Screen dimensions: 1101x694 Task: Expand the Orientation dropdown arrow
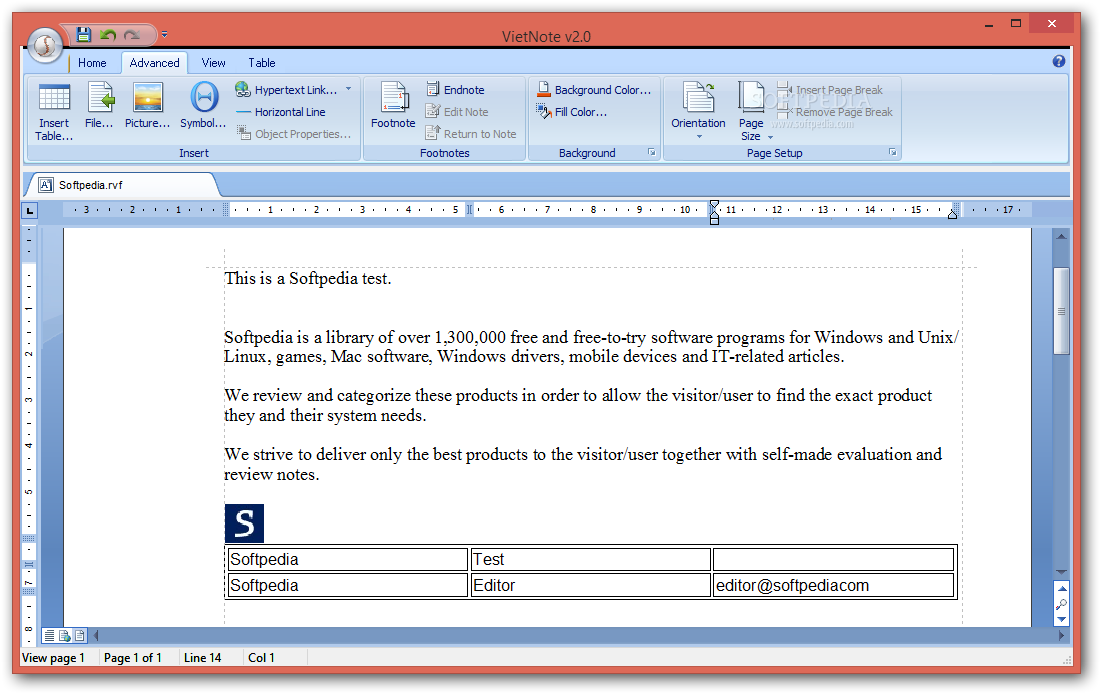[x=699, y=136]
